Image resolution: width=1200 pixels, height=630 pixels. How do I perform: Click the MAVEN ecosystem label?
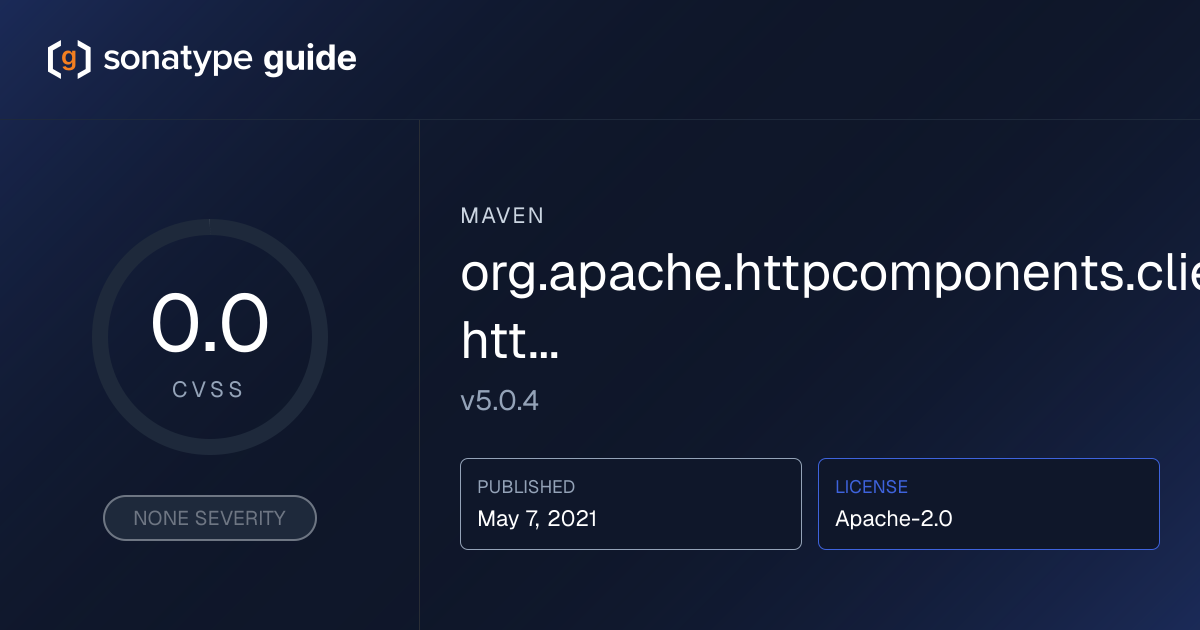click(503, 216)
